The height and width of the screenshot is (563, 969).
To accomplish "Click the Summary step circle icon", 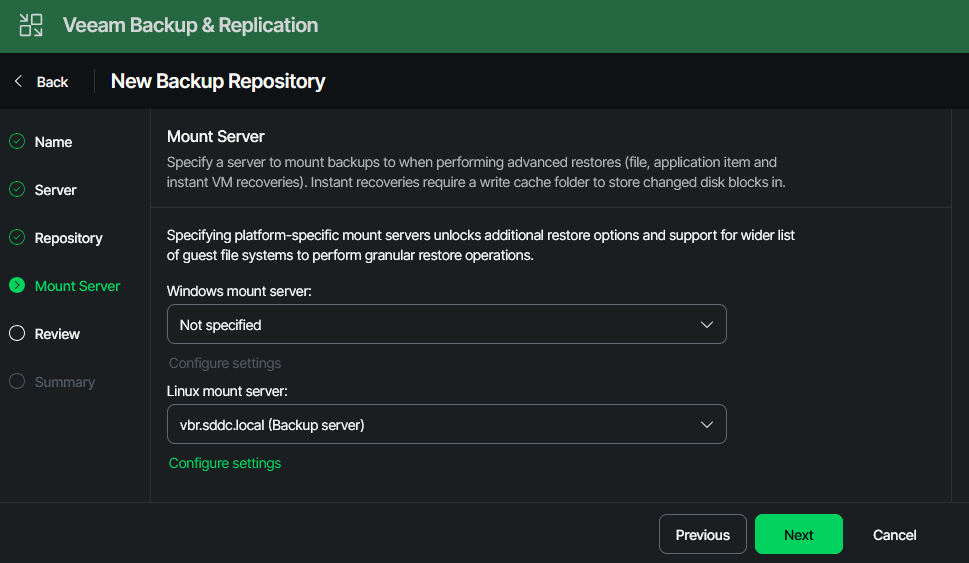I will pos(17,382).
